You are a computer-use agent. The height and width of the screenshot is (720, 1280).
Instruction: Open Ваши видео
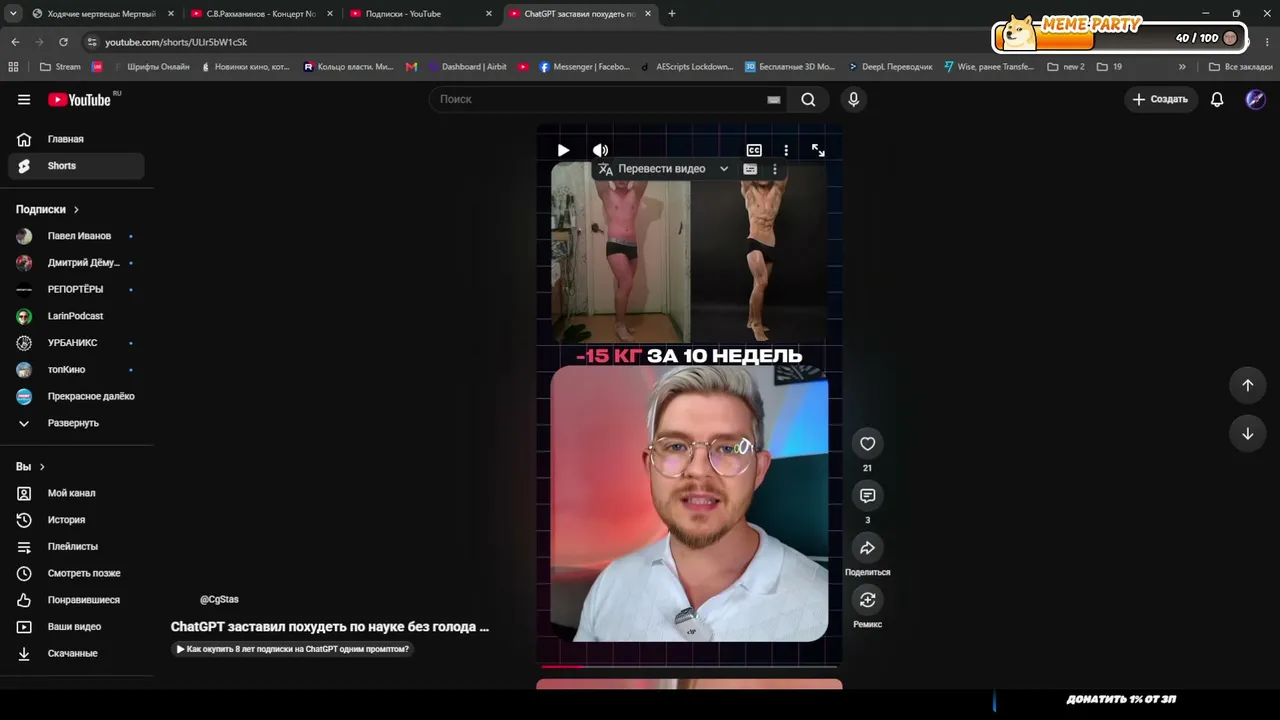pos(76,627)
